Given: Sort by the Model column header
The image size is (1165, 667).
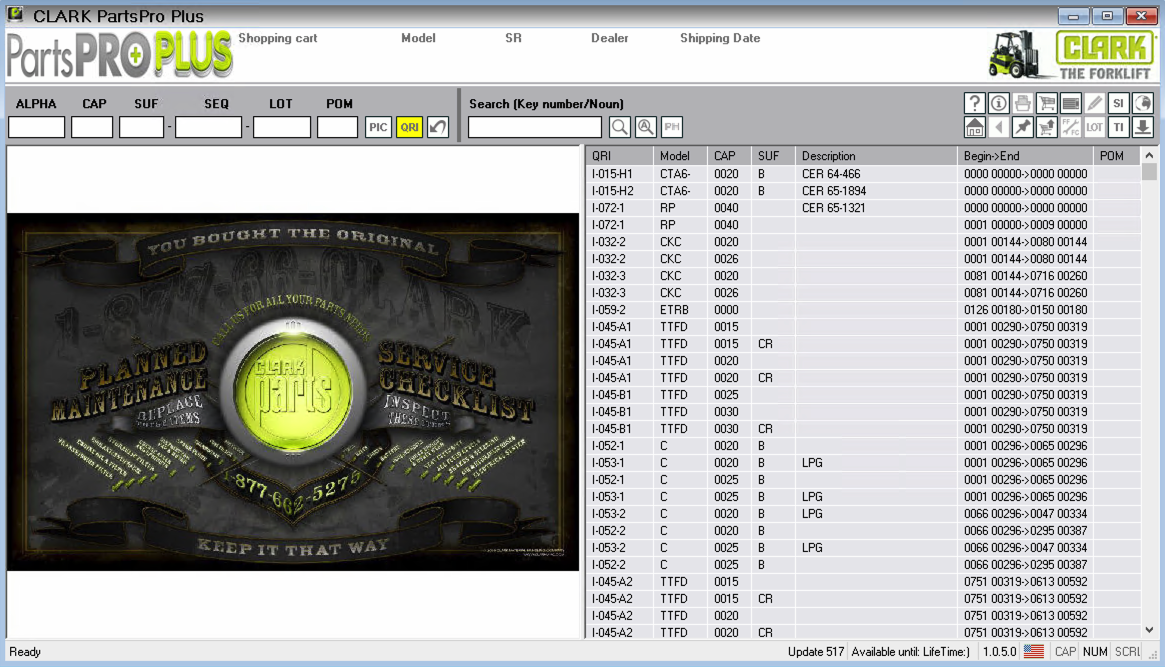Looking at the screenshot, I should point(681,156).
